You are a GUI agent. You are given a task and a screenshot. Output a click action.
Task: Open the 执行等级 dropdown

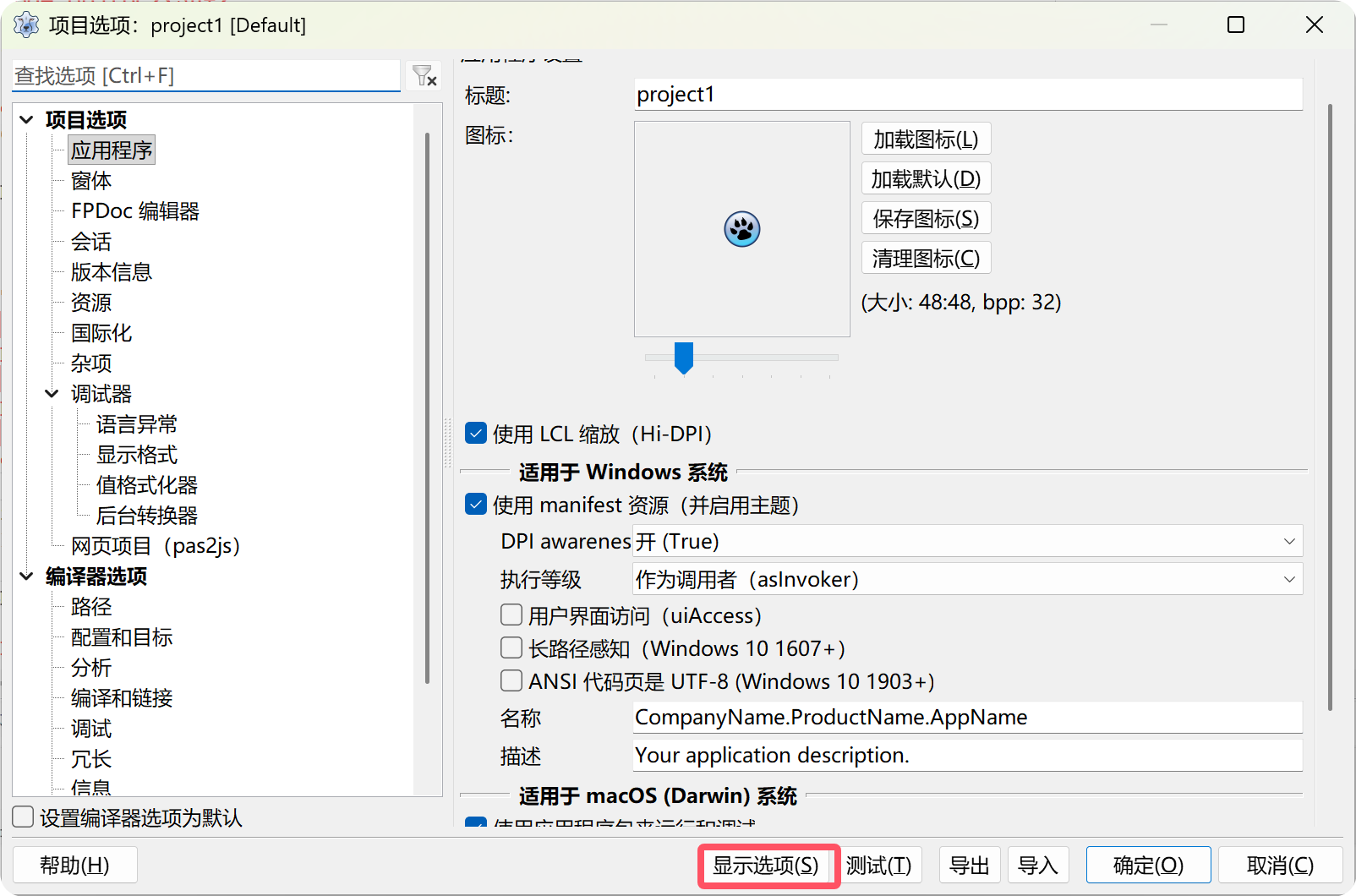tap(1288, 579)
